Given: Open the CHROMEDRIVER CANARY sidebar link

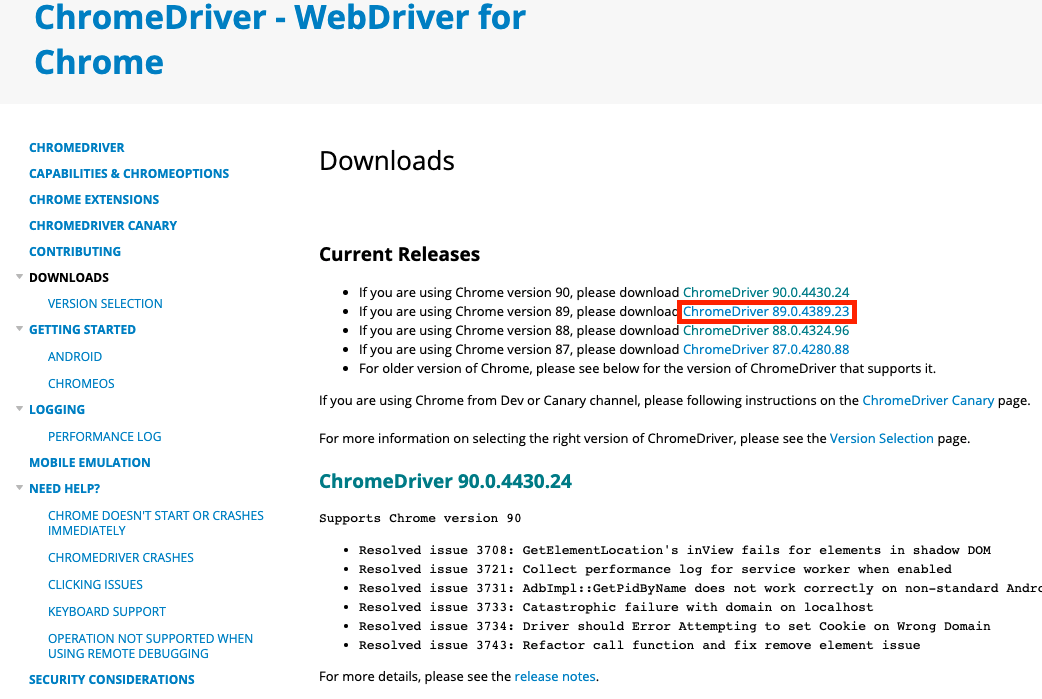Looking at the screenshot, I should pos(103,225).
